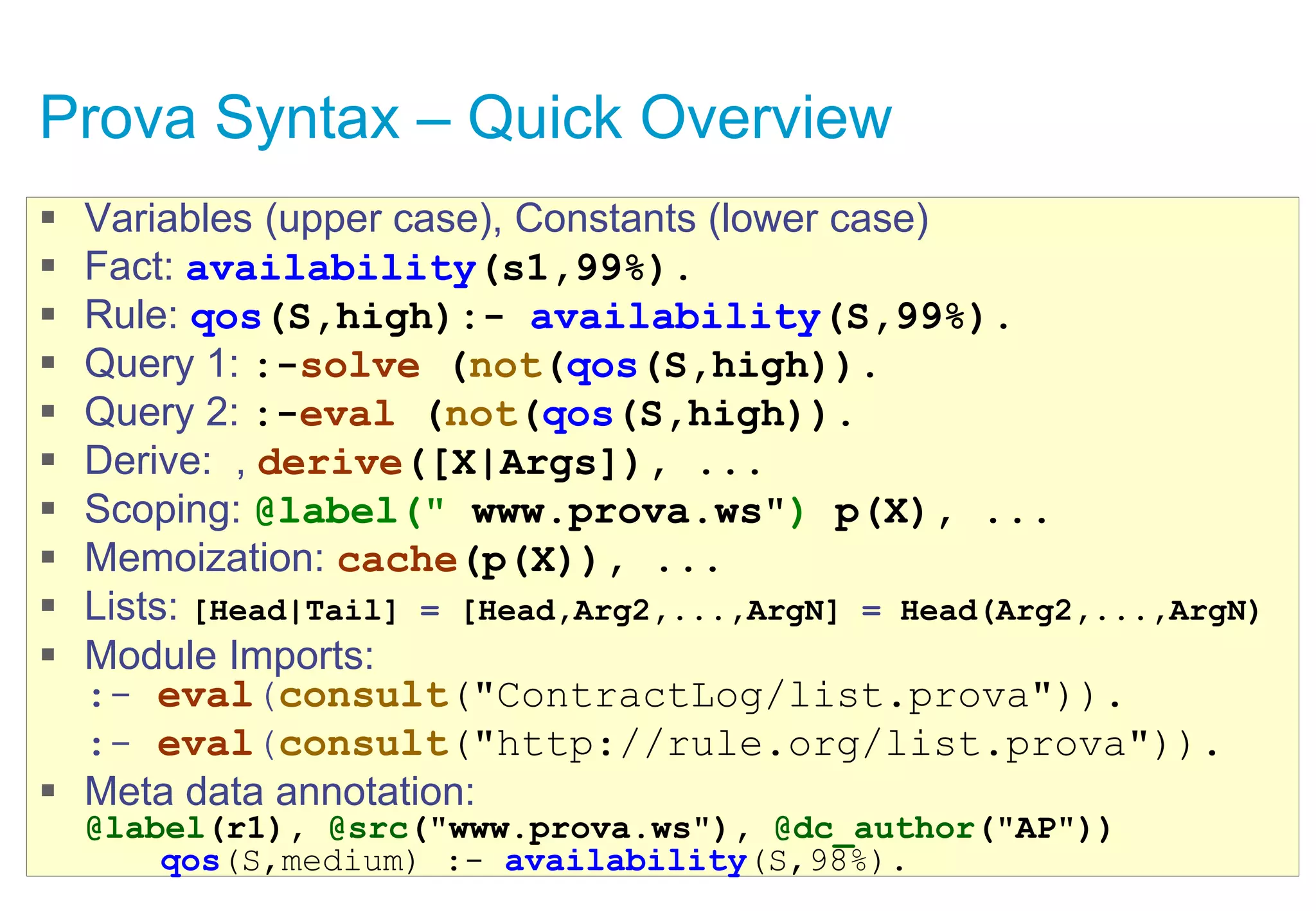This screenshot has height=911, width=1316.
Task: Click the bullet before Module Imports
Action: (48, 654)
